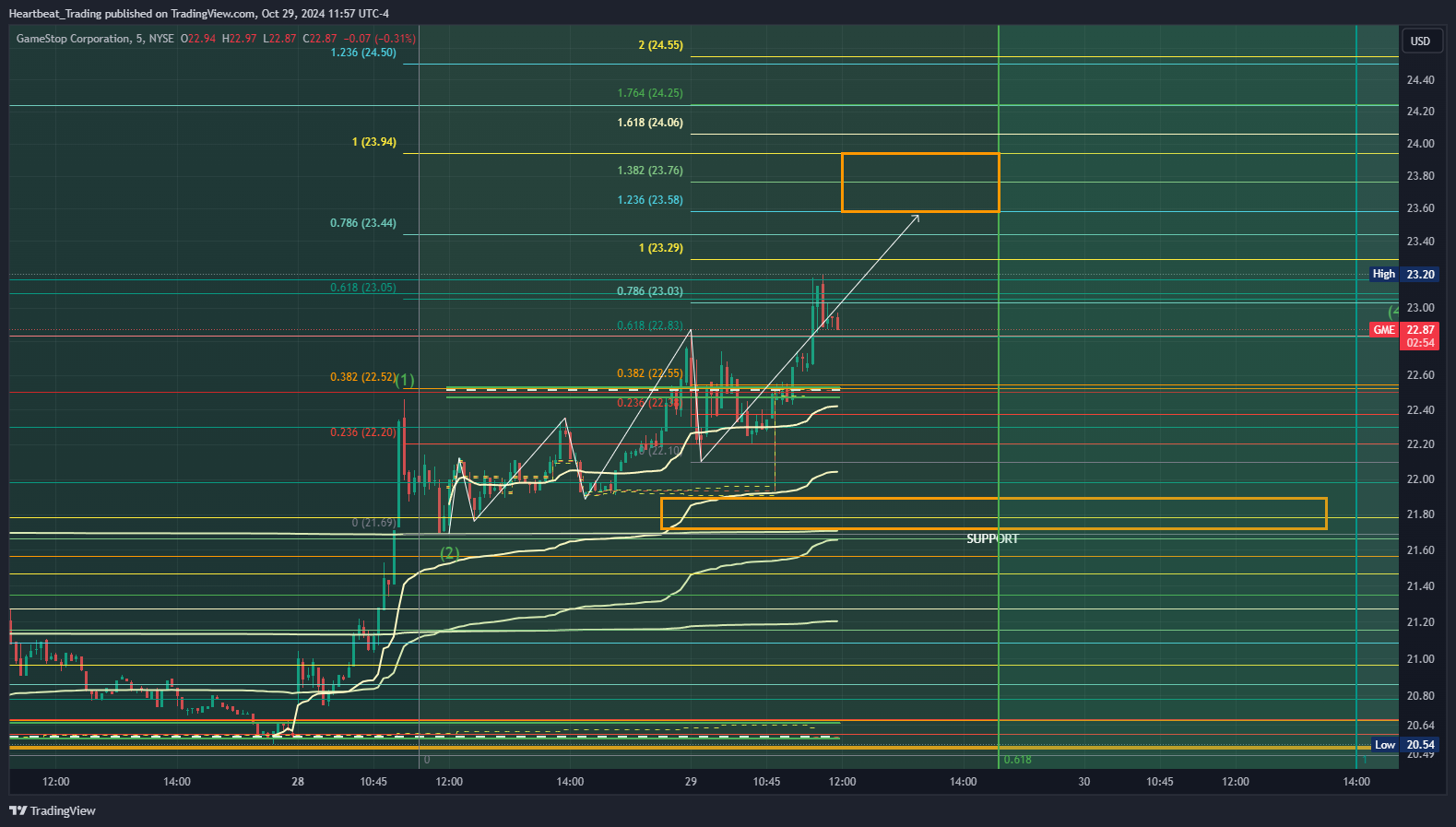
Task: Click the 21.40 price axis value
Action: coord(1420,586)
